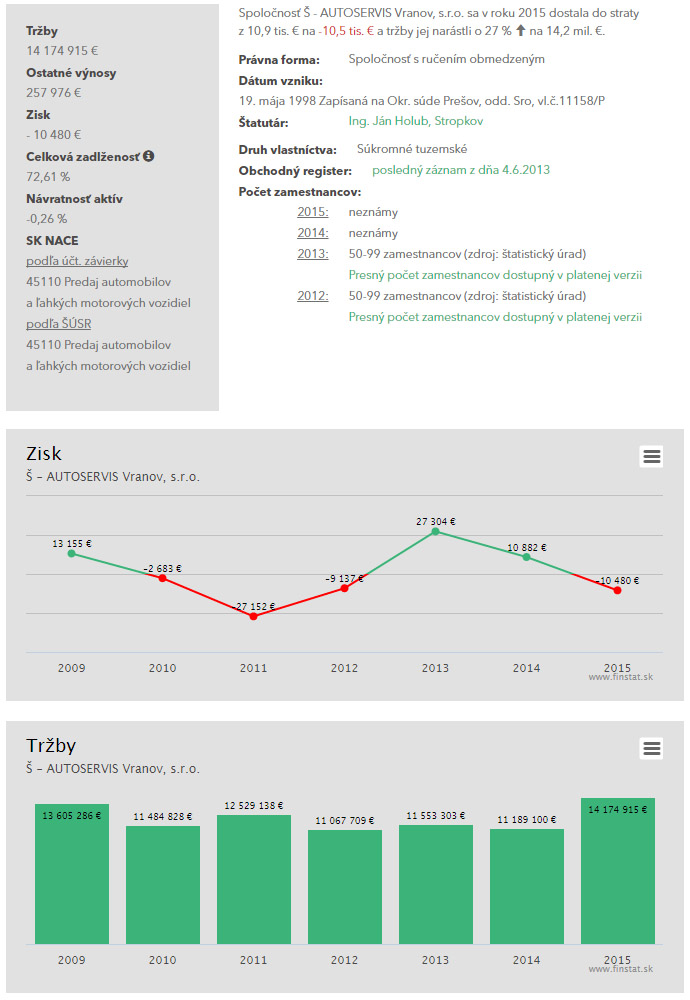This screenshot has height=1000, width=690.
Task: Click the Ostatné výnosy value 257 976 €
Action: [54, 93]
